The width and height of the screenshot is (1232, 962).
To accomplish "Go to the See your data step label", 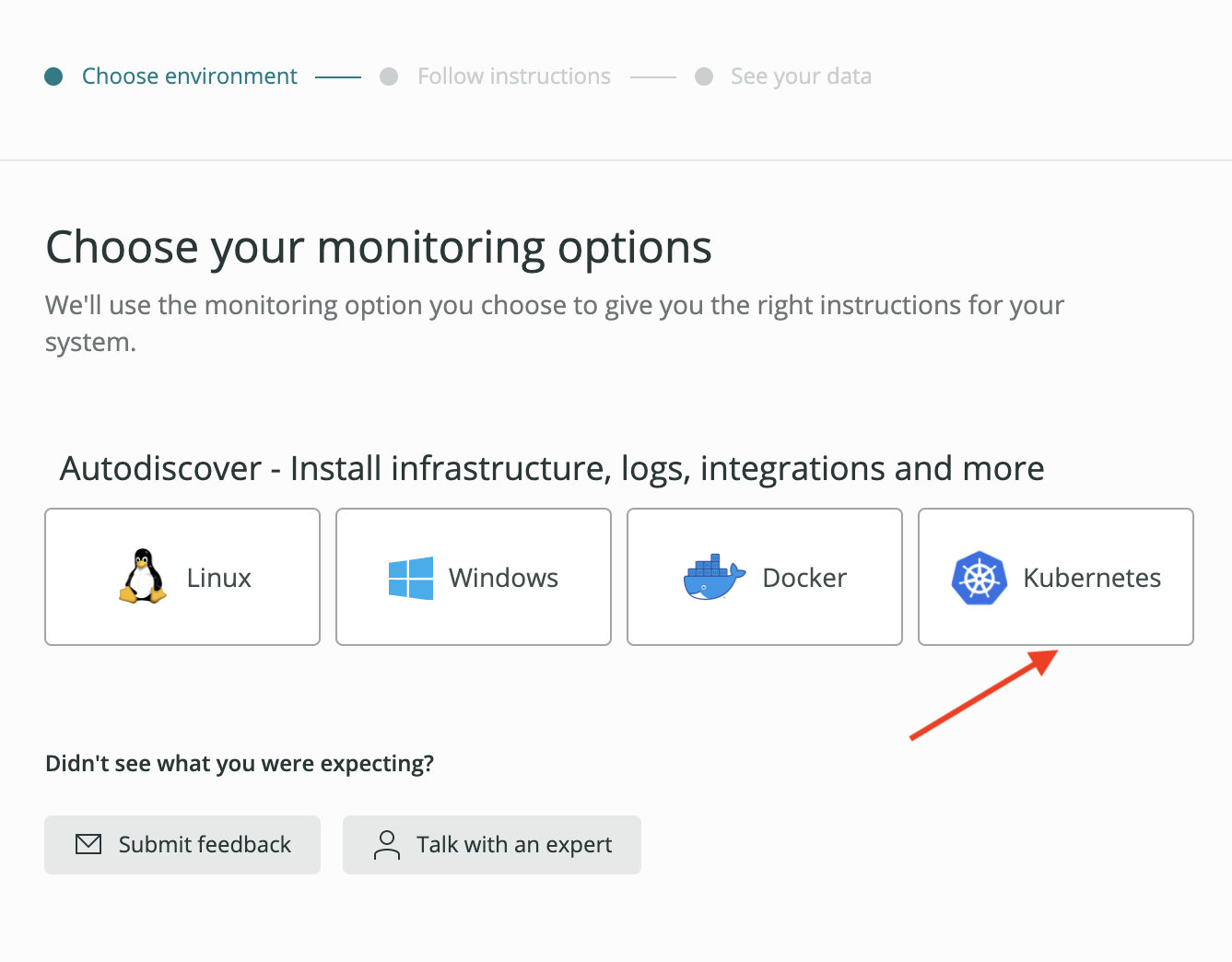I will [x=801, y=76].
